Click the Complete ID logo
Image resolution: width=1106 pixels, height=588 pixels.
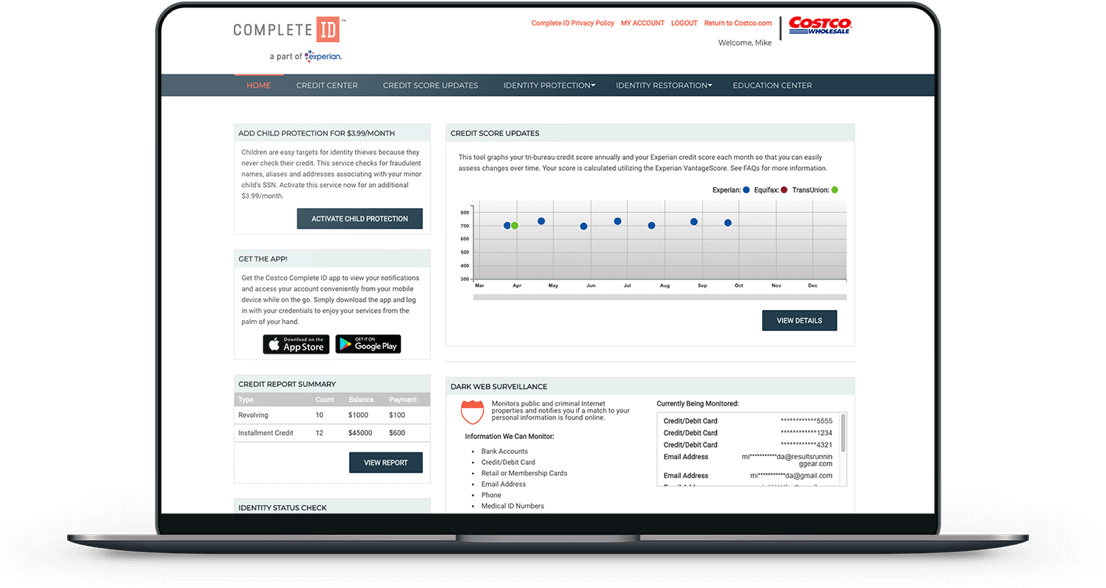pos(287,29)
